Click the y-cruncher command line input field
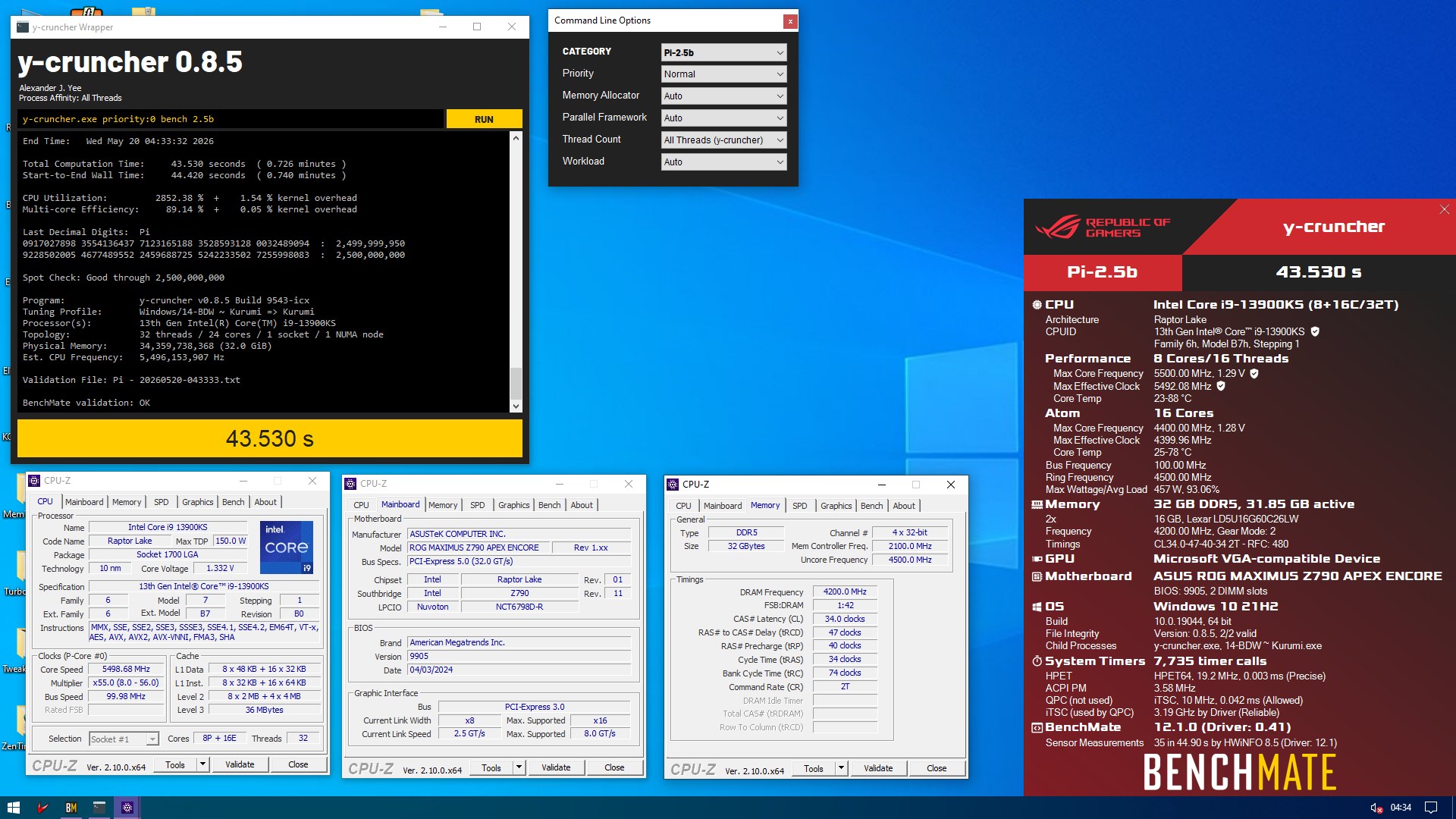The width and height of the screenshot is (1456, 819). pos(231,119)
